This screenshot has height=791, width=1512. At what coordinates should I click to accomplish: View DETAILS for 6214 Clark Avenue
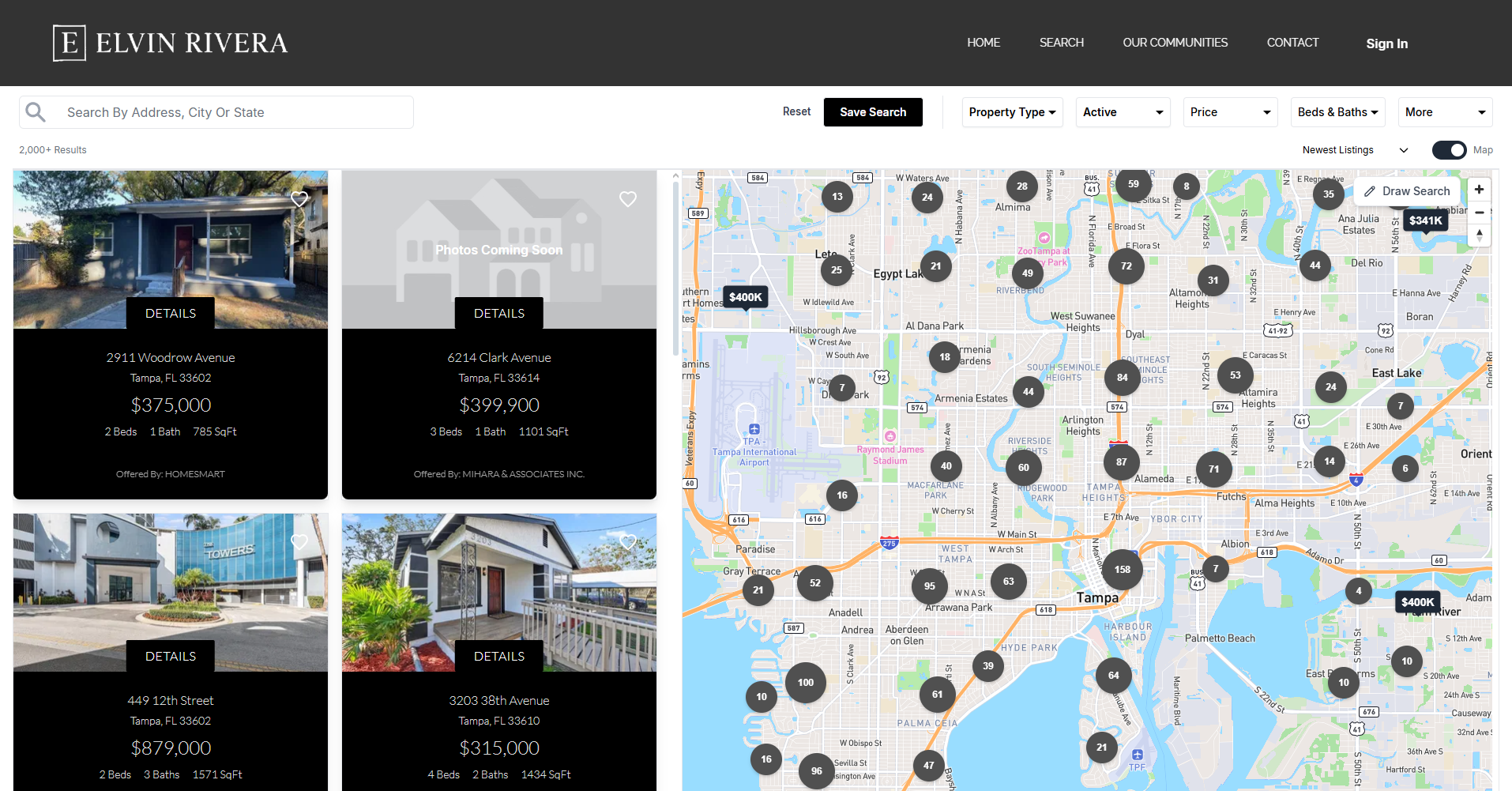pos(498,313)
